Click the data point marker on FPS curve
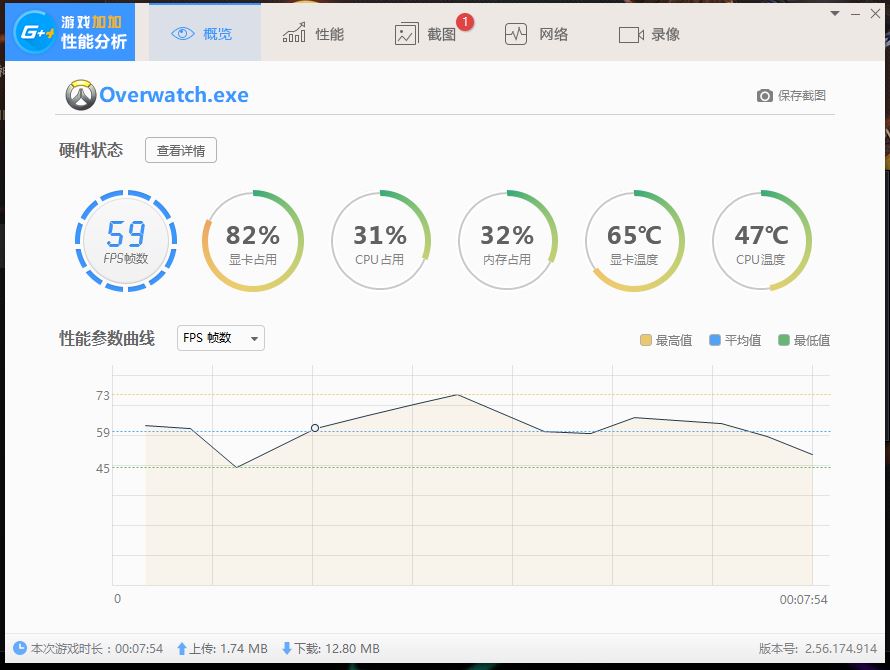Image resolution: width=890 pixels, height=670 pixels. 315,427
